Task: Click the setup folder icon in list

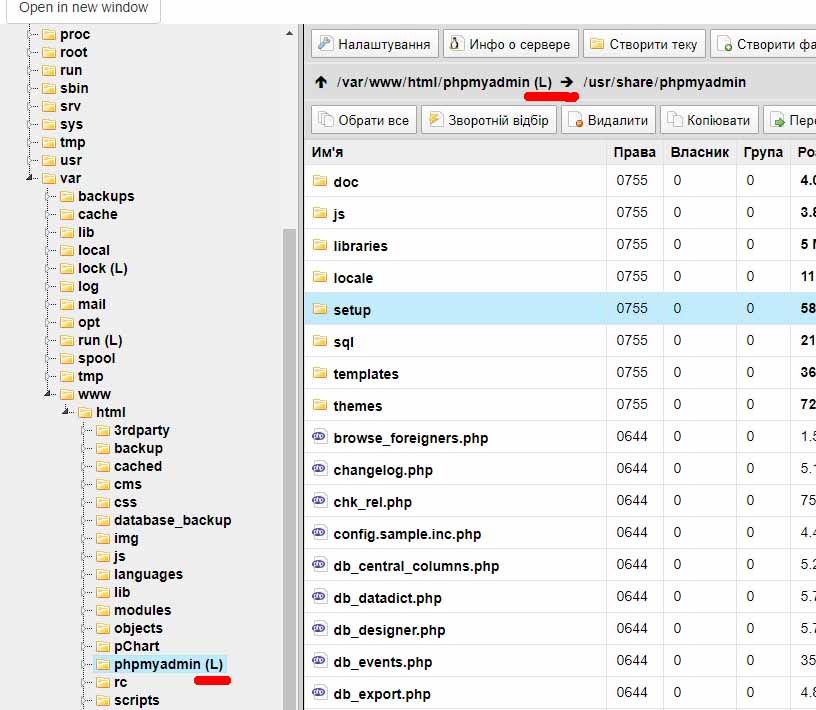Action: 320,309
